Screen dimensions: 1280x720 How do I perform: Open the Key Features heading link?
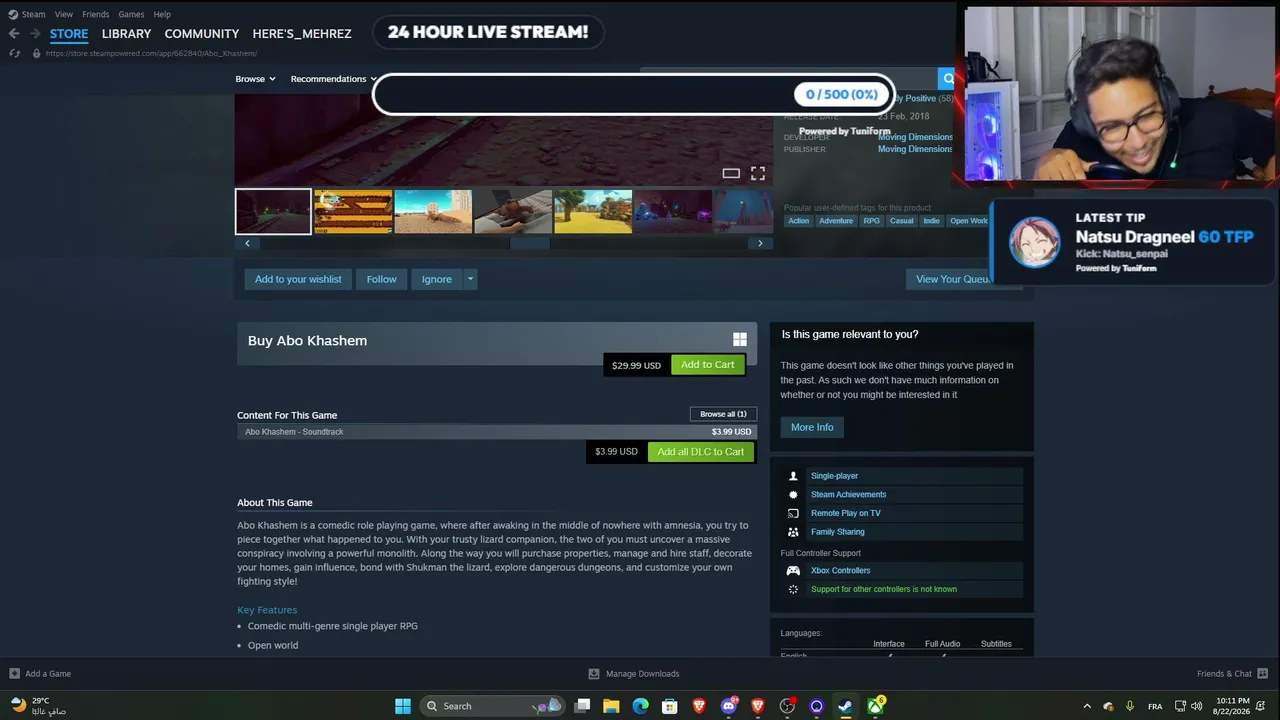267,610
